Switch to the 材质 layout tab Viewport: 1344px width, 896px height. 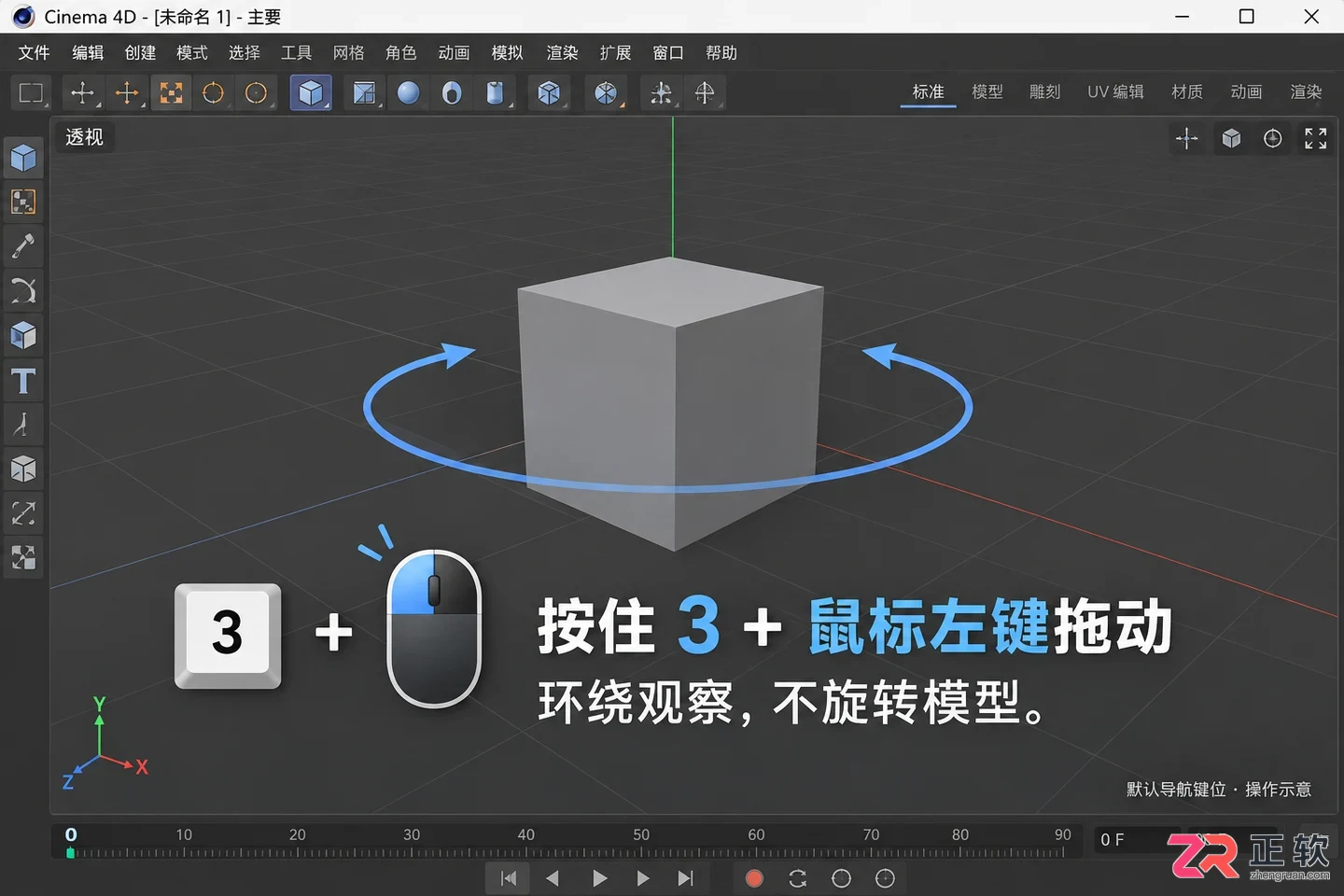tap(1187, 91)
